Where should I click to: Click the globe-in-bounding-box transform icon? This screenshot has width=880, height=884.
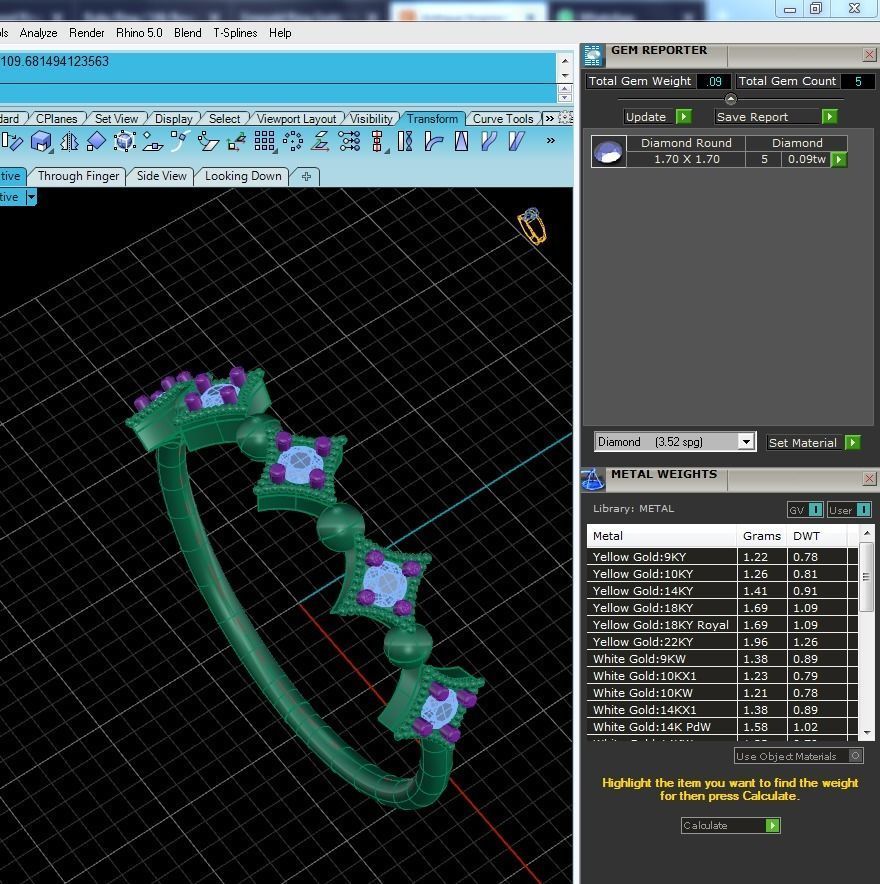(x=124, y=141)
